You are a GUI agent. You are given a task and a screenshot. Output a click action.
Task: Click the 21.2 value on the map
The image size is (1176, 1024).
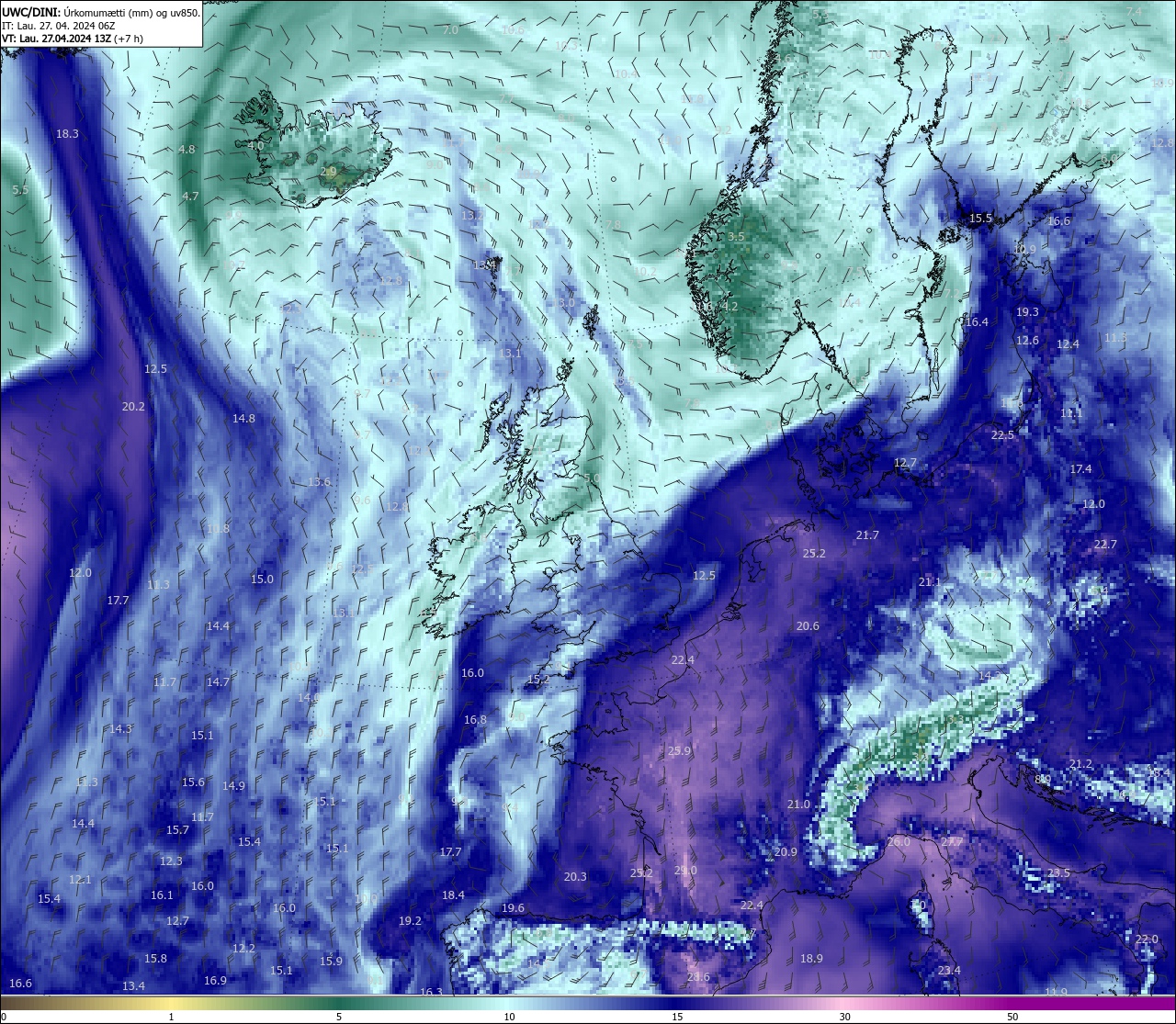point(1080,764)
